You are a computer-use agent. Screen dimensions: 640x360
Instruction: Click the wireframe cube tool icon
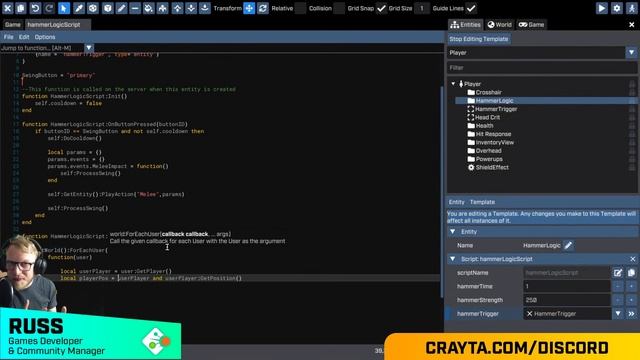tap(93, 8)
